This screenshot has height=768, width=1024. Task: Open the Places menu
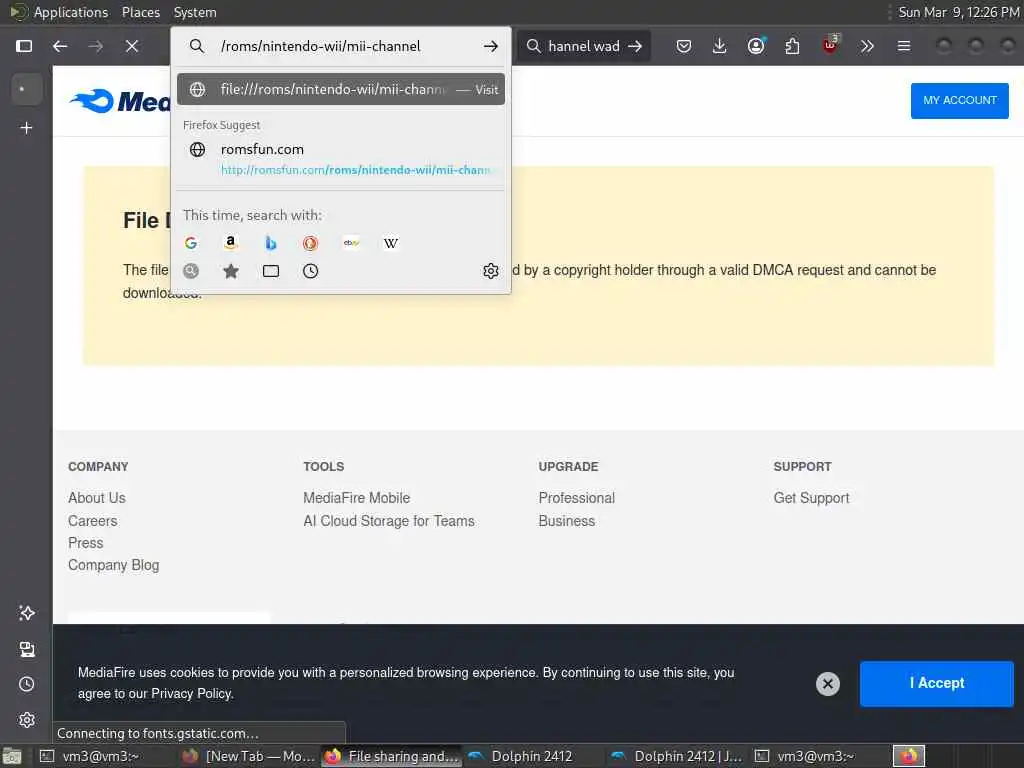tap(141, 12)
